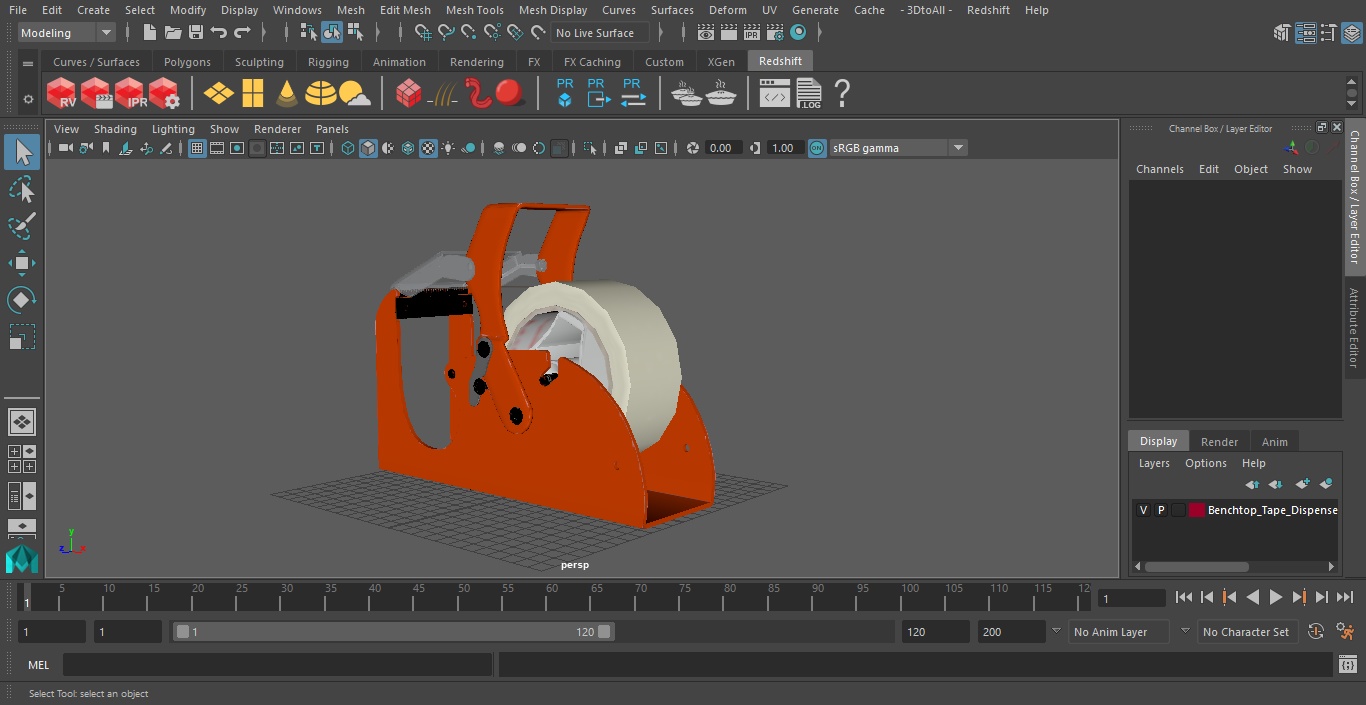Viewport: 1366px width, 705px height.
Task: Click the Layer Editor horizontal scrollbar
Action: (1196, 566)
